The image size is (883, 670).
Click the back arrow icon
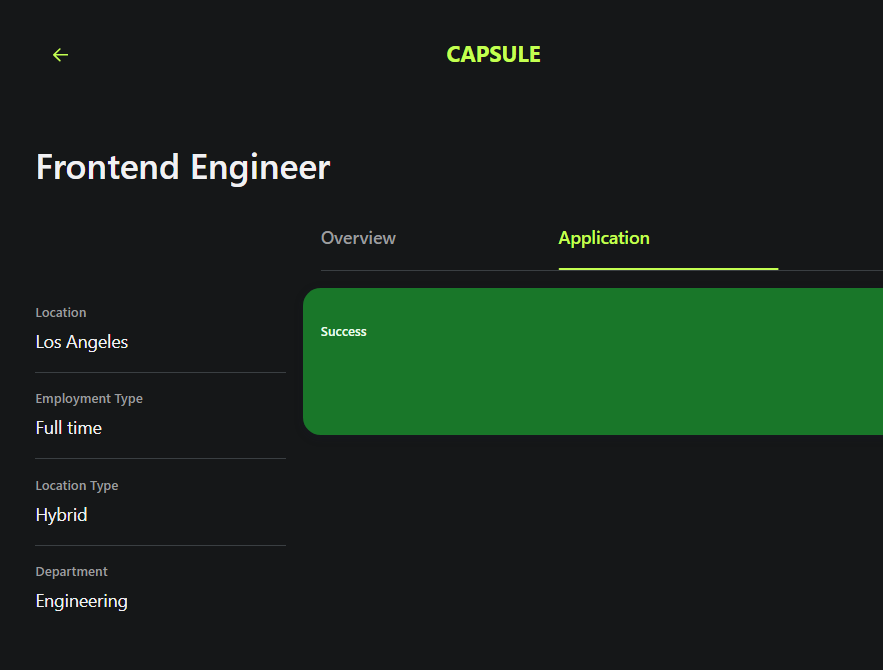(60, 55)
